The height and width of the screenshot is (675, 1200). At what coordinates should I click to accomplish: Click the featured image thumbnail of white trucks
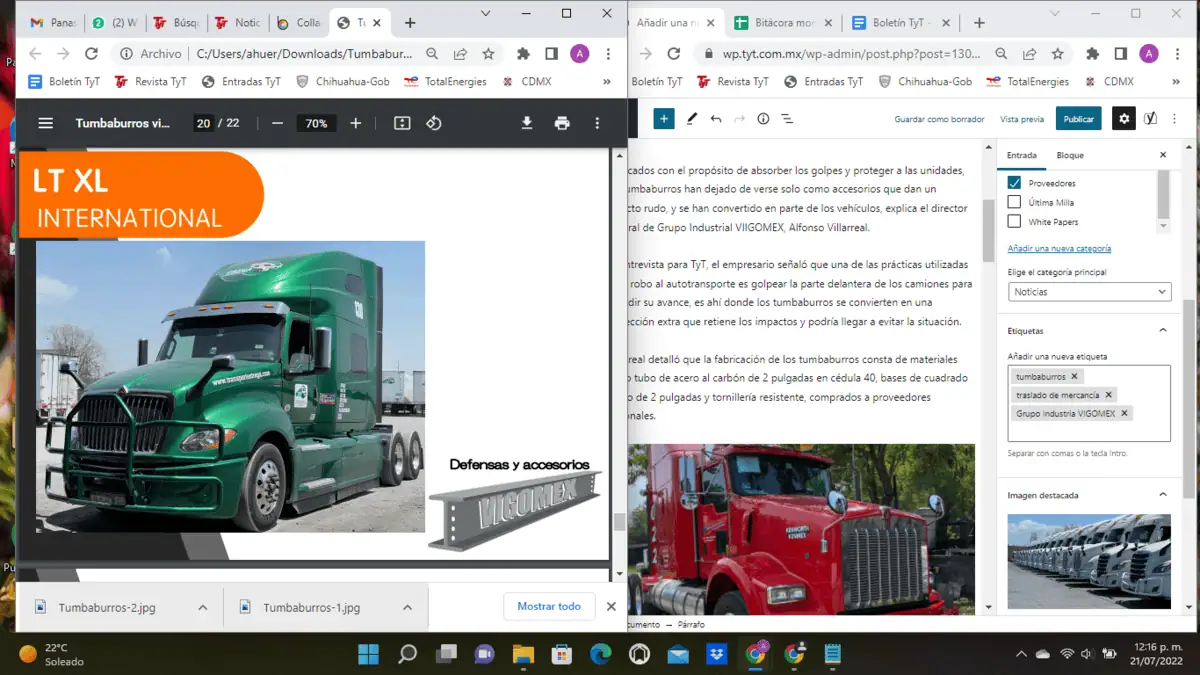[1089, 561]
